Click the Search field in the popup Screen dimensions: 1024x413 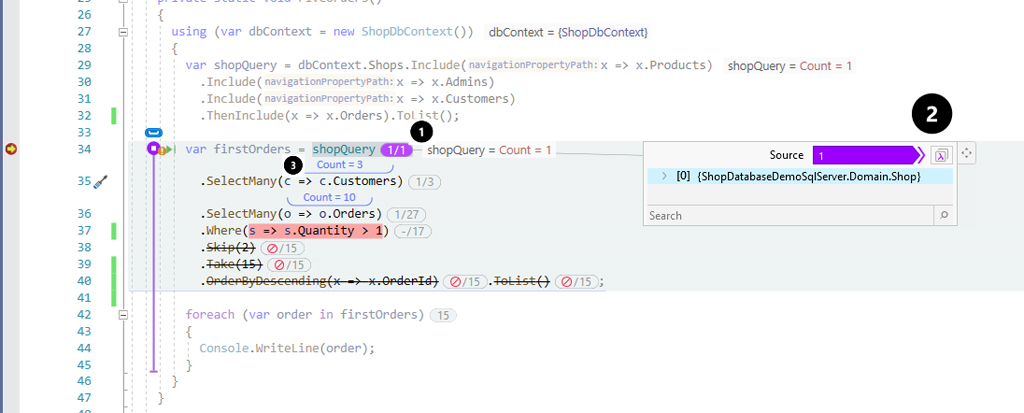pyautogui.click(x=791, y=215)
